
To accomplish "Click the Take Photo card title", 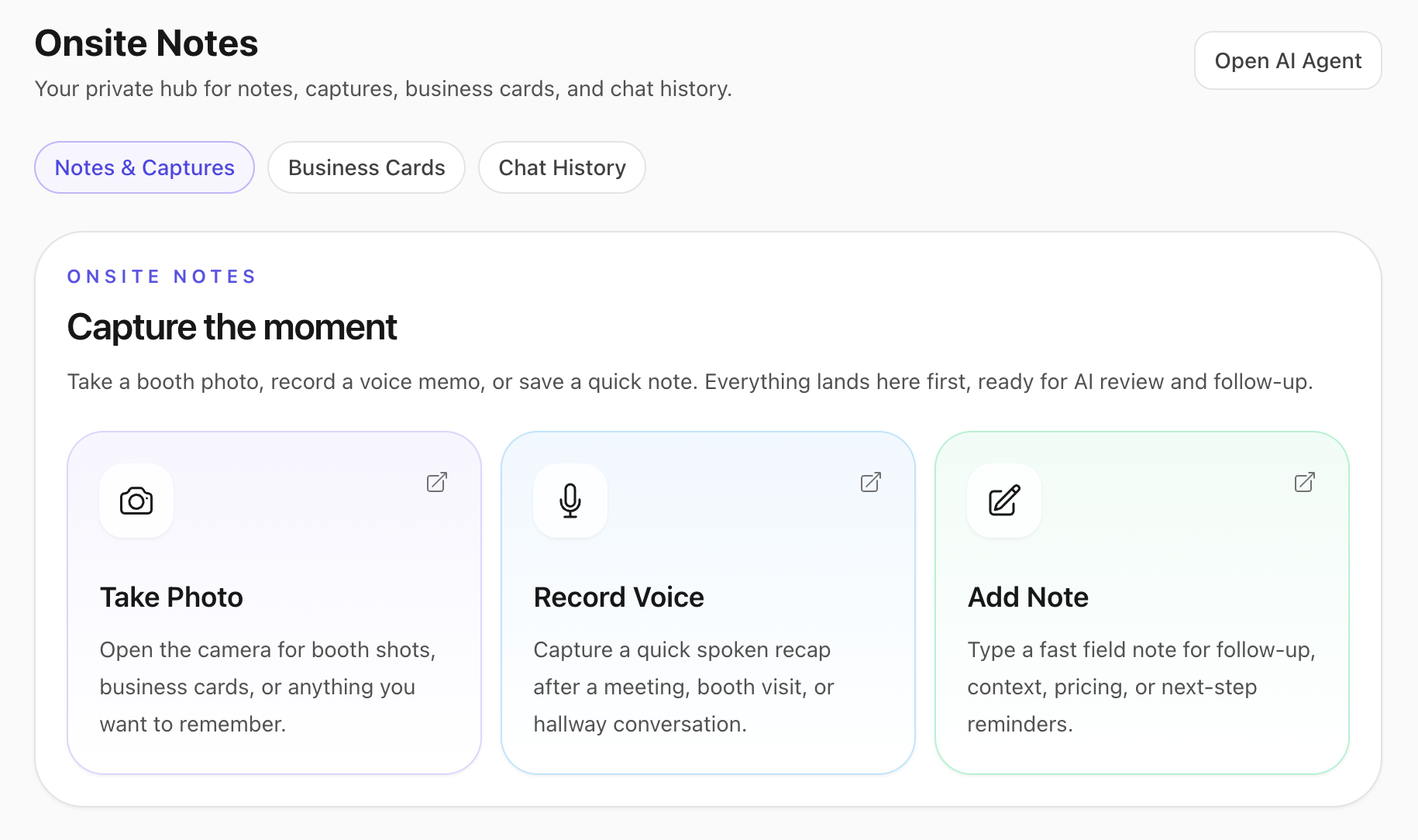I will pyautogui.click(x=171, y=597).
